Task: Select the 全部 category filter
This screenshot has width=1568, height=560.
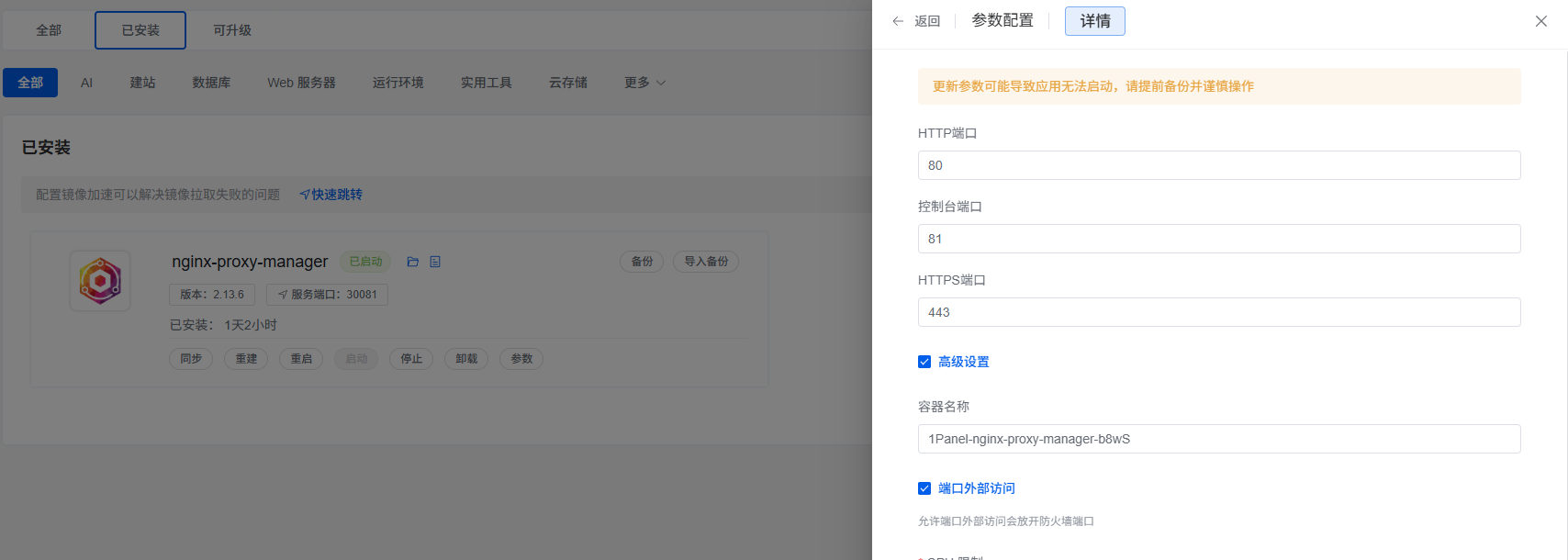Action: pos(30,83)
